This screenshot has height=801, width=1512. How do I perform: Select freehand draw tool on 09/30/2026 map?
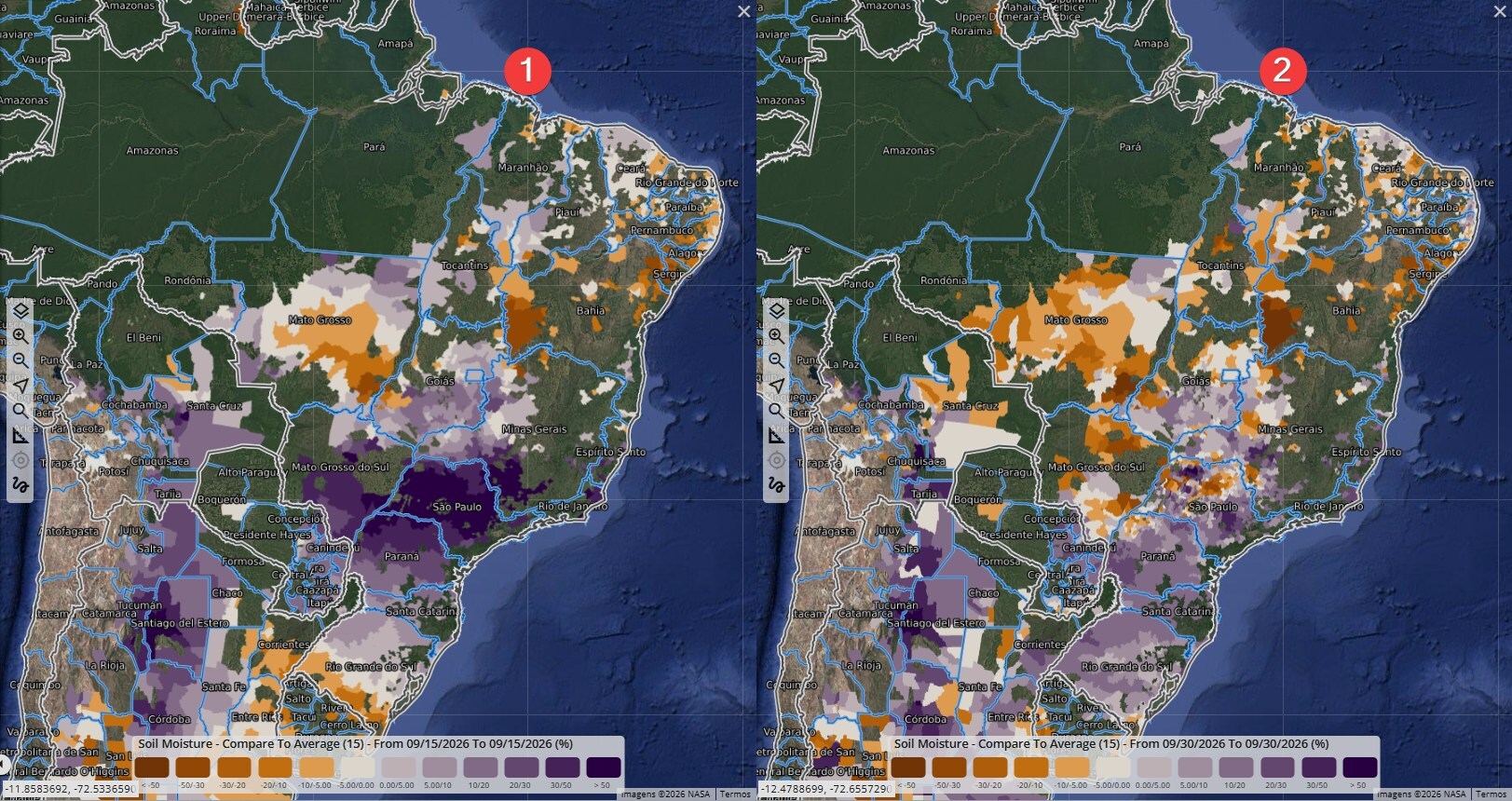coord(776,485)
